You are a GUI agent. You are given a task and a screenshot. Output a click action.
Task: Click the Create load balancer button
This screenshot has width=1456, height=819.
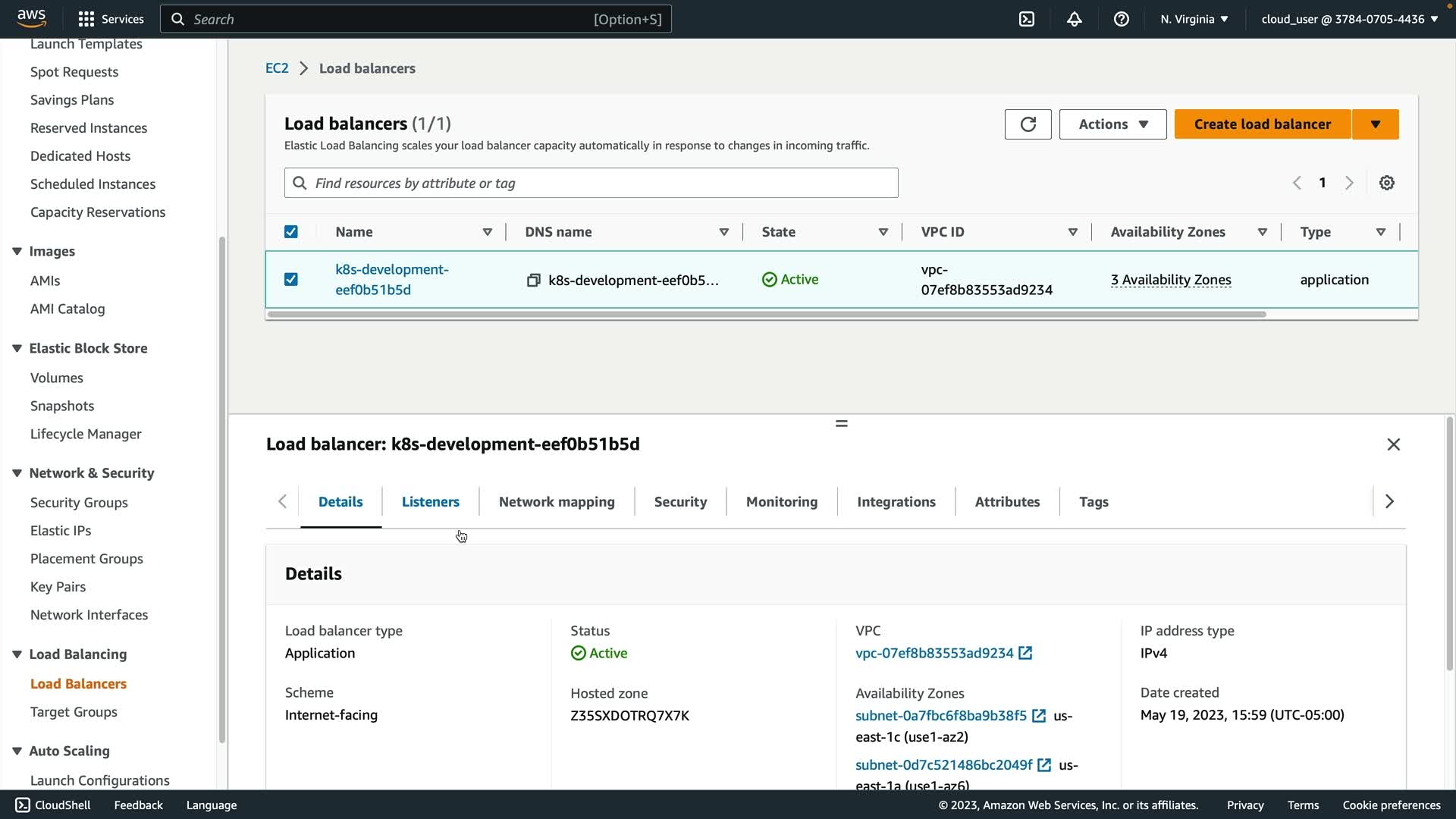[1262, 124]
